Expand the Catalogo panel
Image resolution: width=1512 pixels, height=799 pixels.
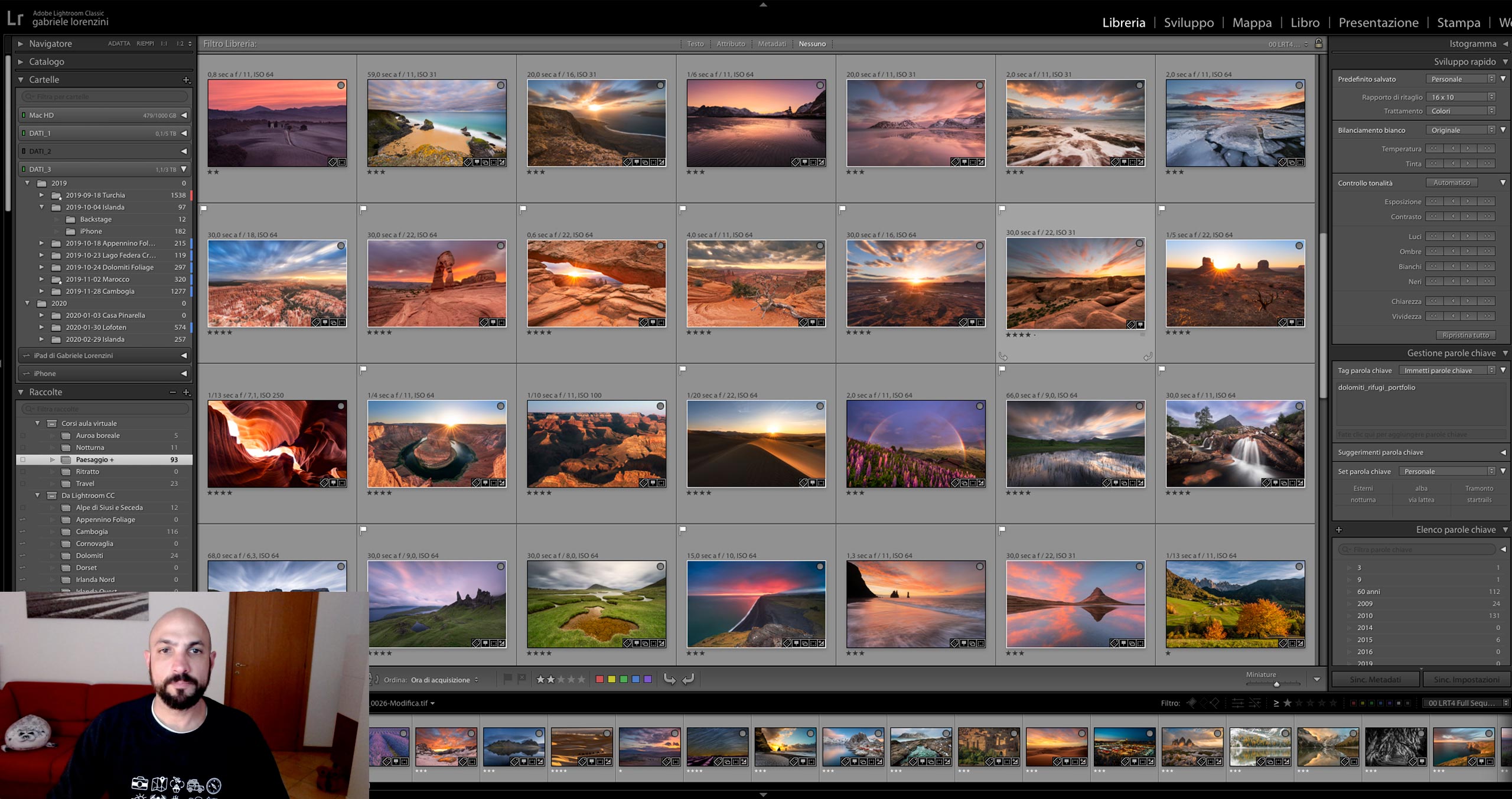pyautogui.click(x=20, y=61)
